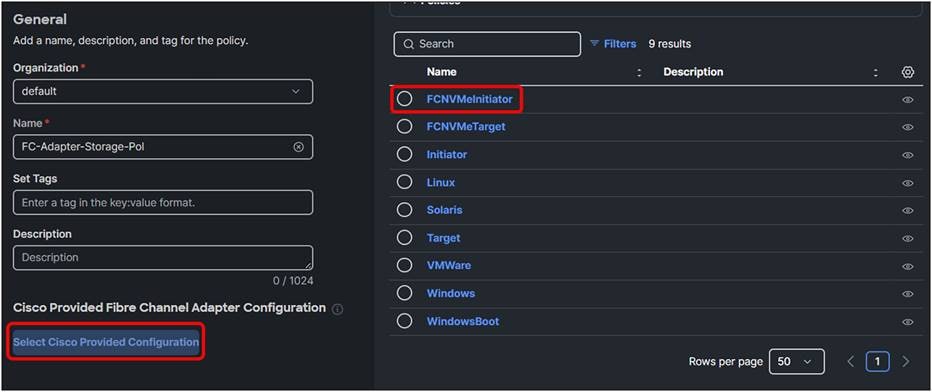Focus the Search input field
The image size is (932, 392).
[487, 44]
